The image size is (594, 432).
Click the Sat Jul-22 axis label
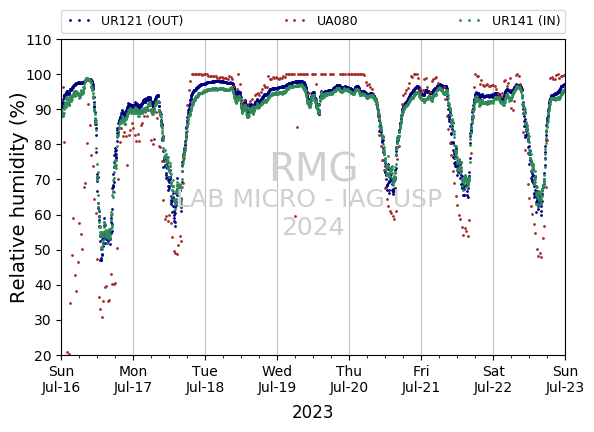click(493, 379)
